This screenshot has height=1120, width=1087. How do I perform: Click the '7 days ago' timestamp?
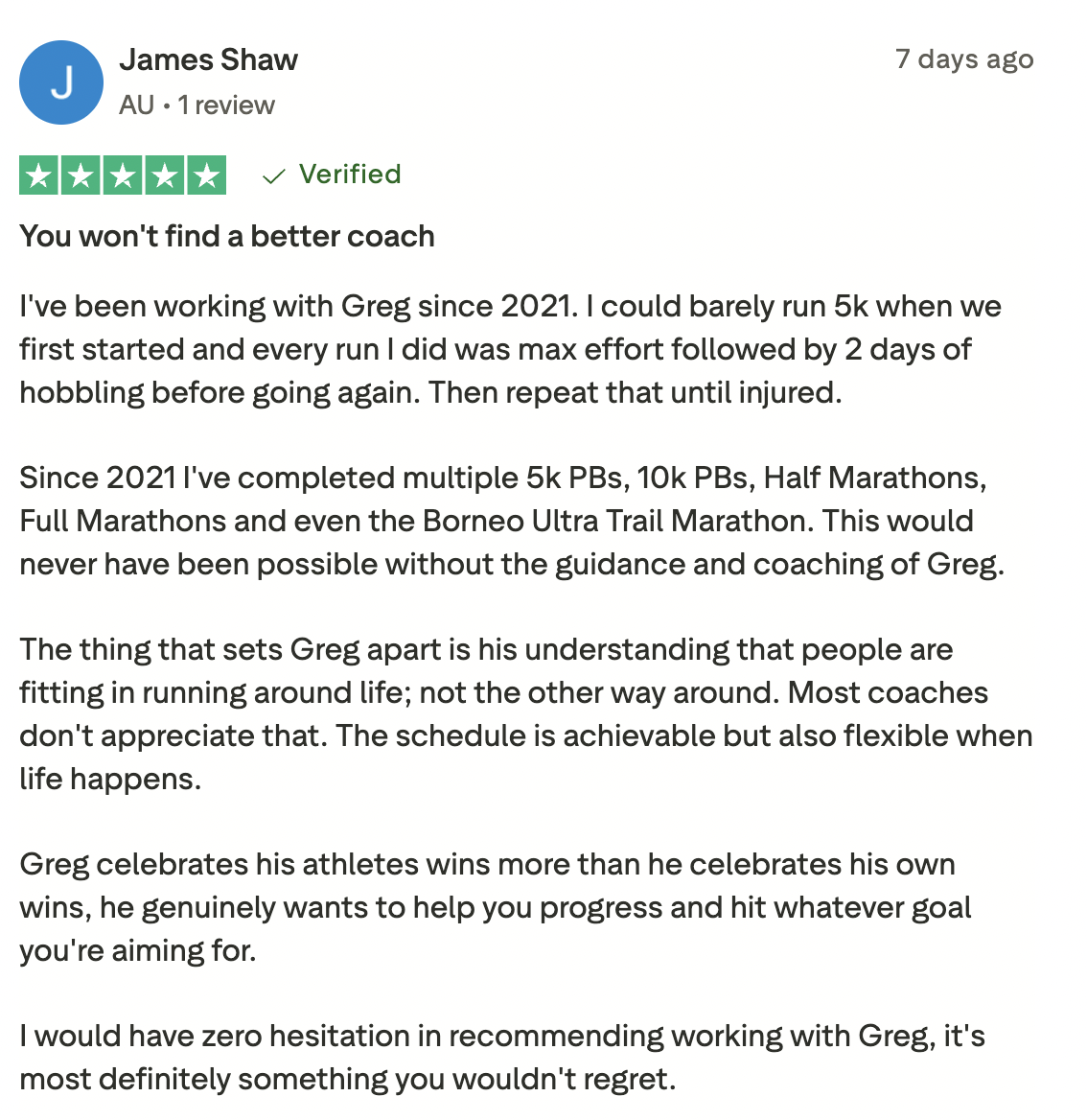964,59
